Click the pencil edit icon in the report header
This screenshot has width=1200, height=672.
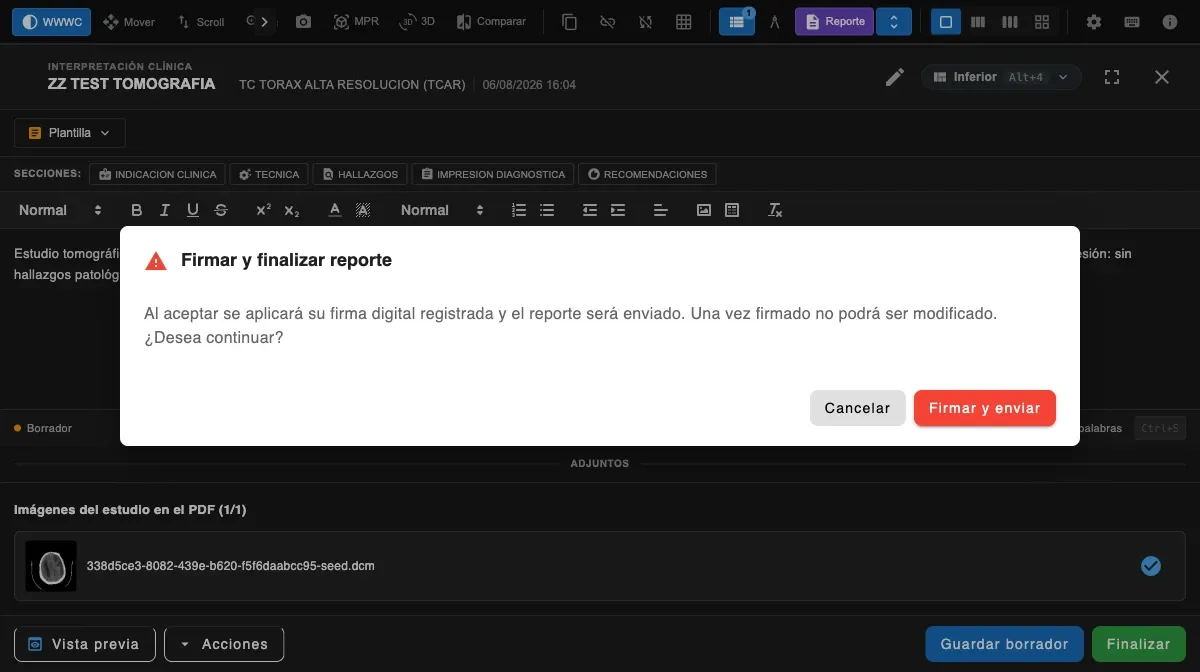pos(895,77)
